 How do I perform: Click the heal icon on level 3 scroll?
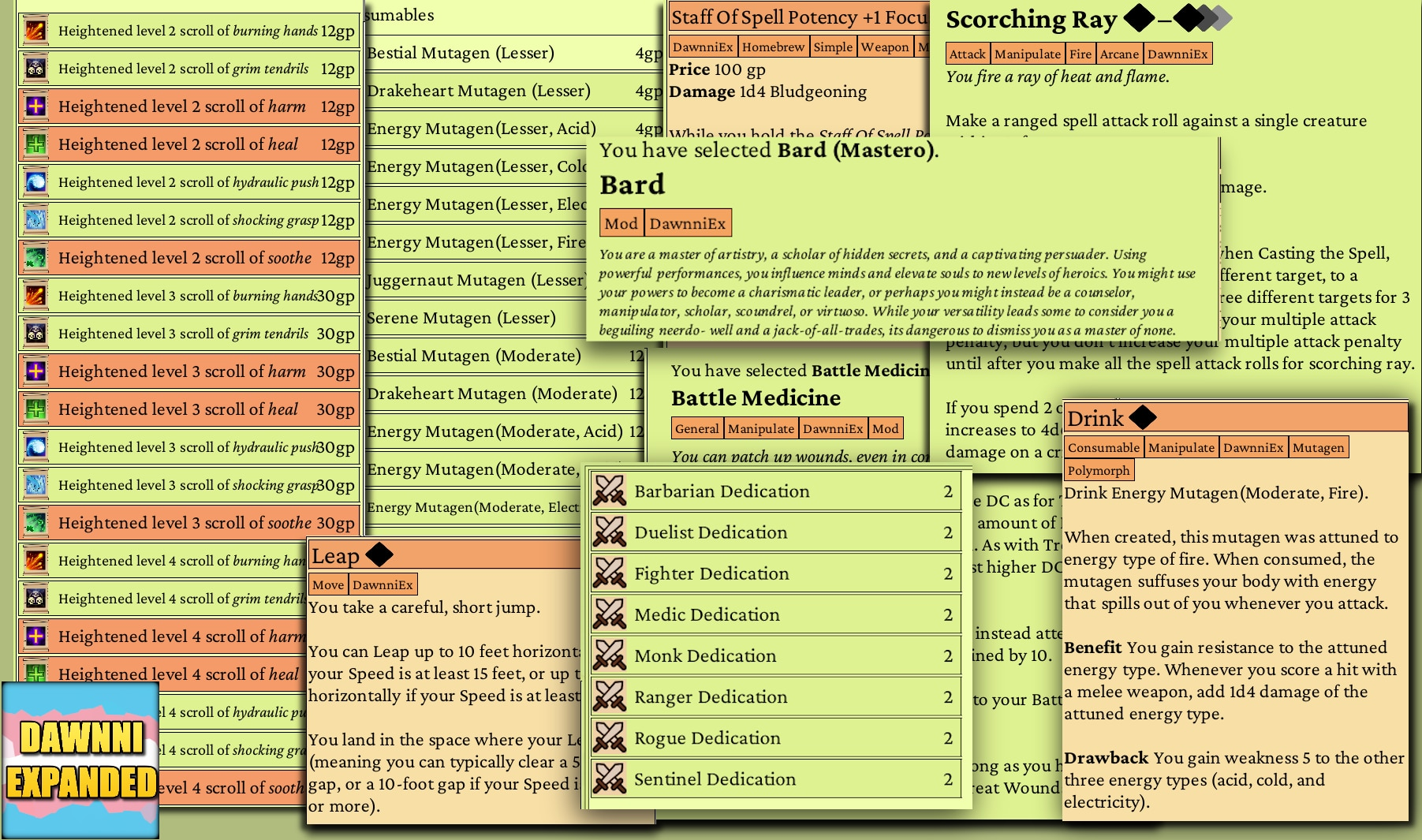(x=35, y=409)
